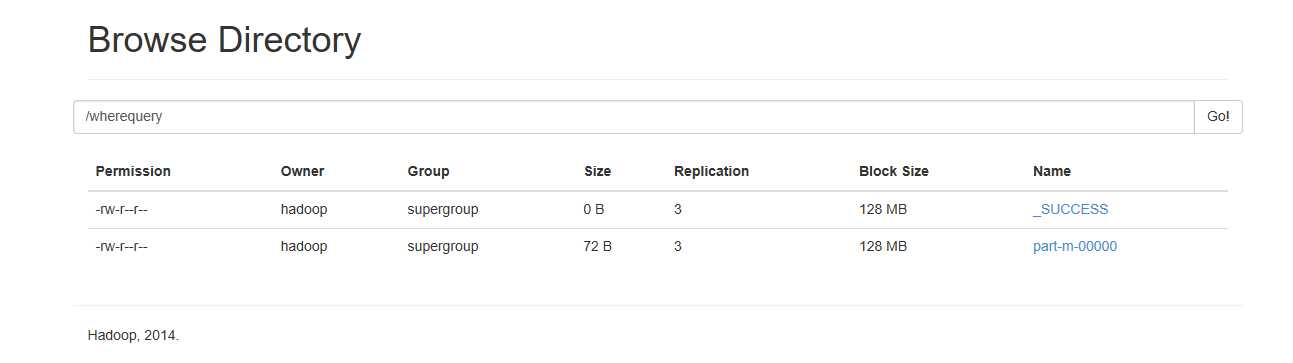The width and height of the screenshot is (1293, 363).
Task: Click the Group column header
Action: pos(428,171)
